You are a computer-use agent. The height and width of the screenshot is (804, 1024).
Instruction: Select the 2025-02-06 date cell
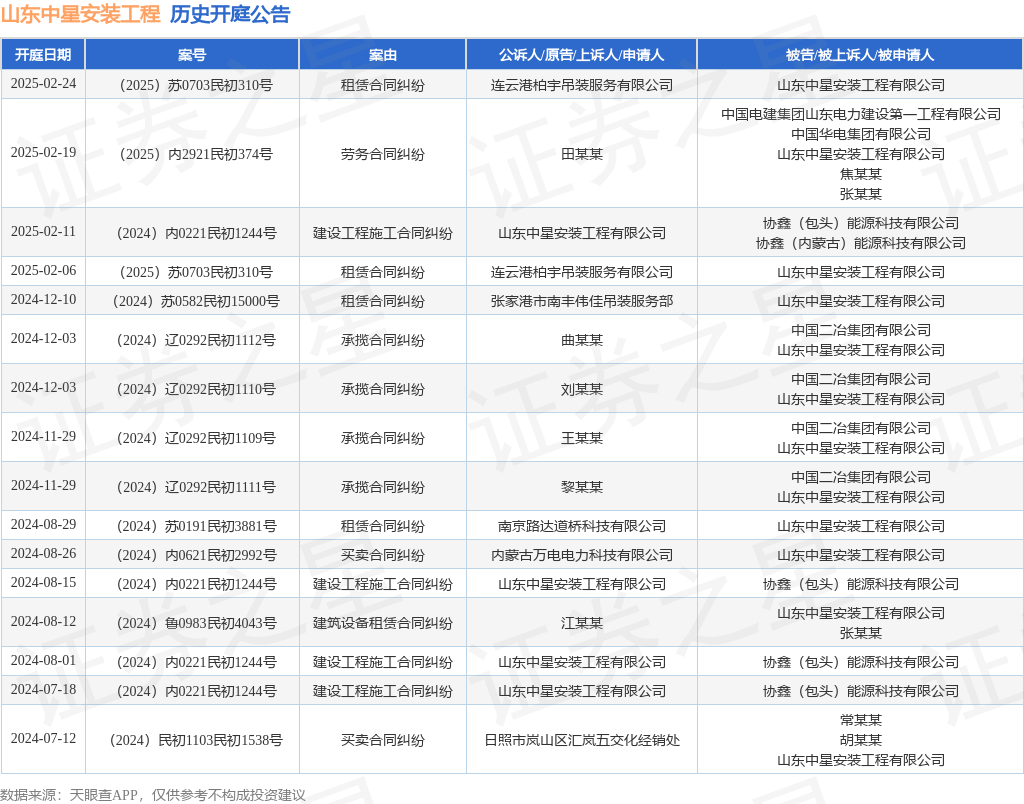click(43, 270)
